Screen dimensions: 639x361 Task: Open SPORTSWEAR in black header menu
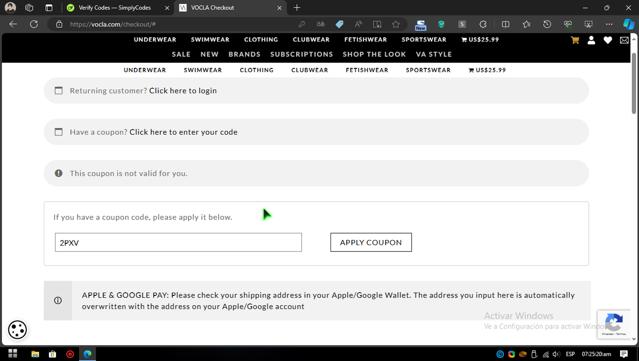pyautogui.click(x=424, y=40)
